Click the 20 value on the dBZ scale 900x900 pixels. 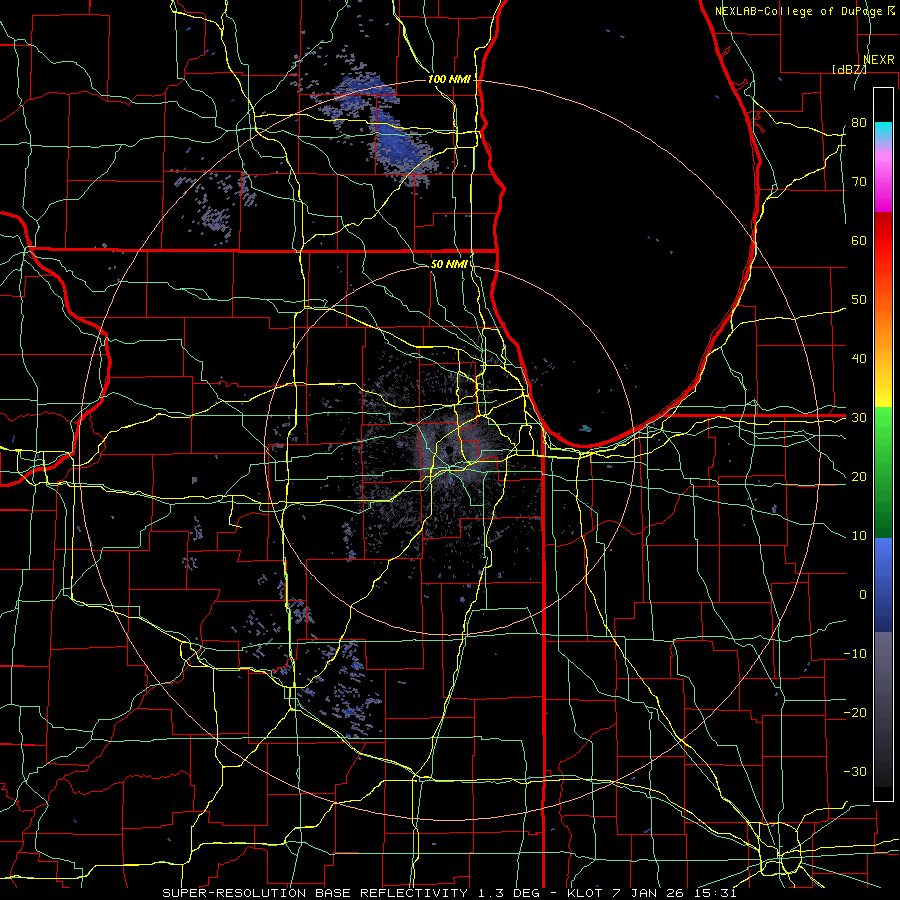click(x=859, y=477)
